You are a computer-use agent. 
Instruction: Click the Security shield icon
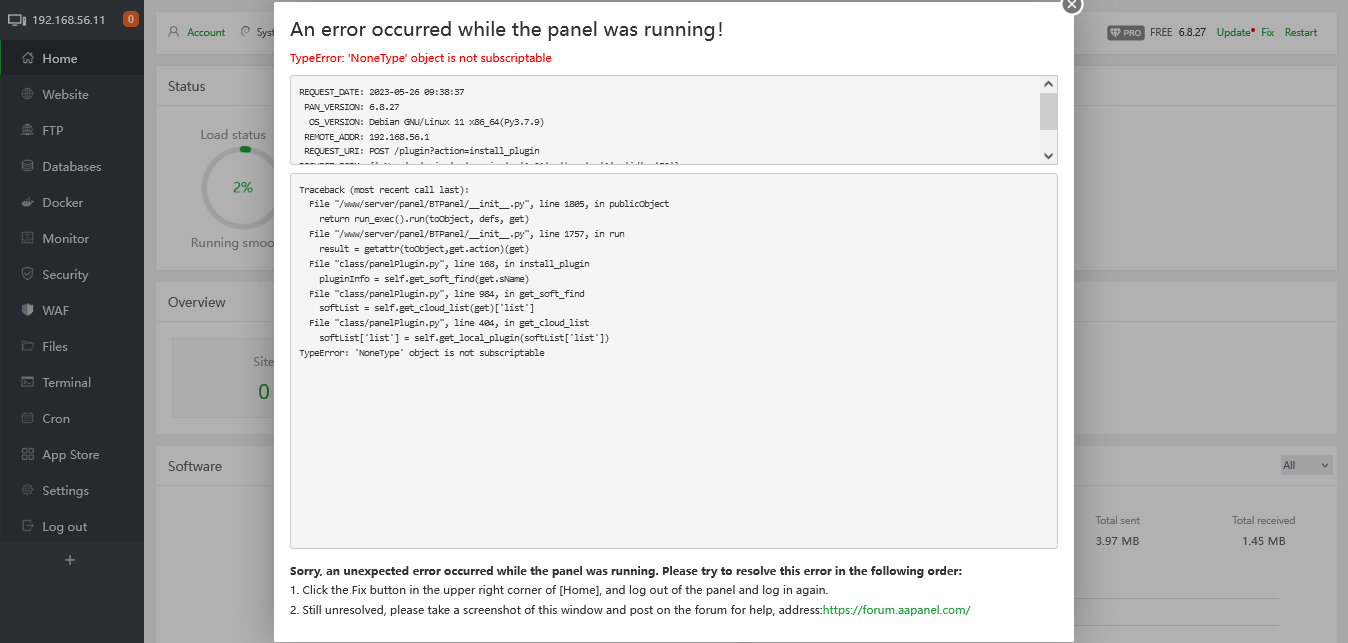(28, 274)
